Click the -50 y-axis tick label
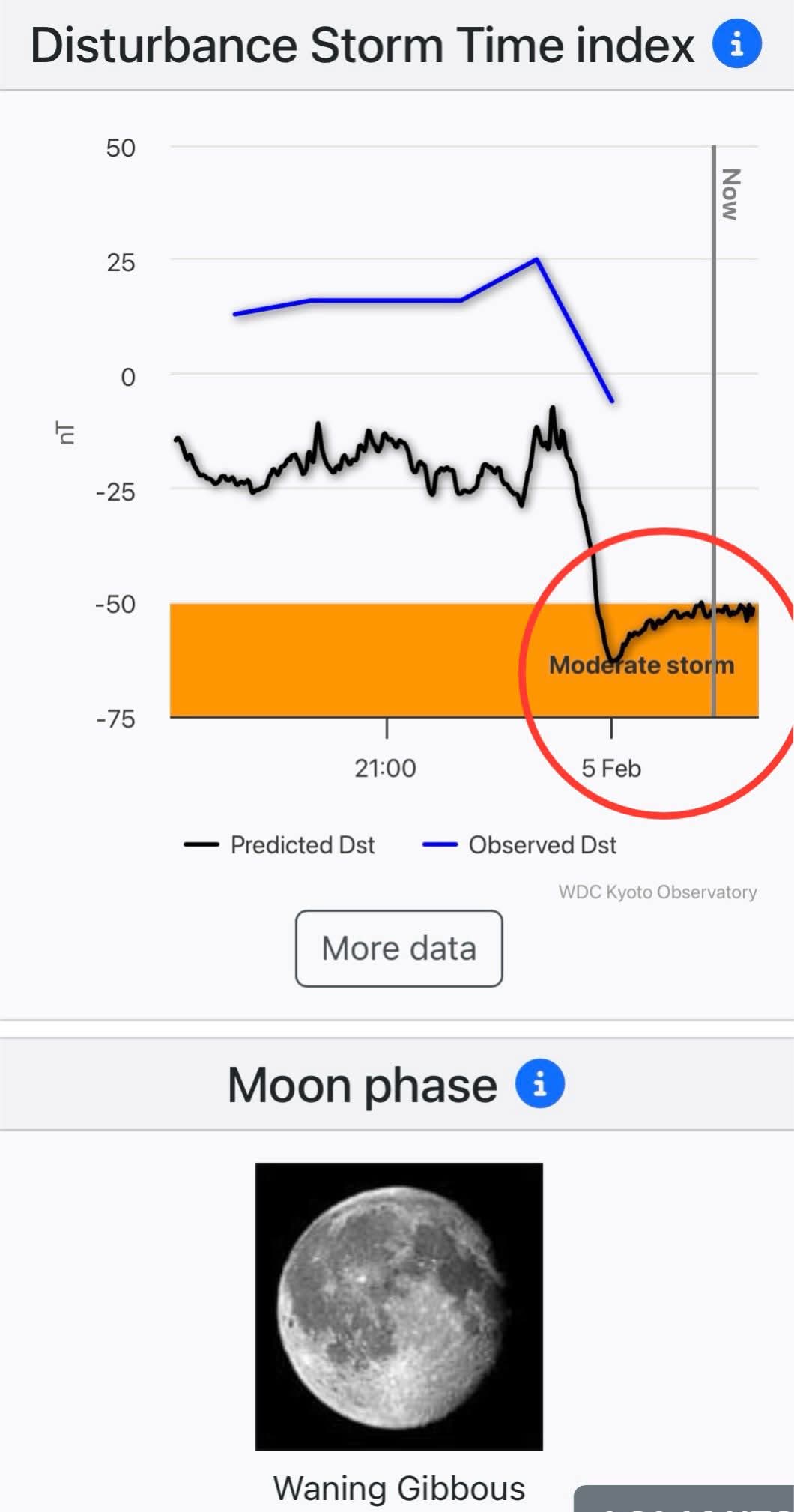 point(115,604)
